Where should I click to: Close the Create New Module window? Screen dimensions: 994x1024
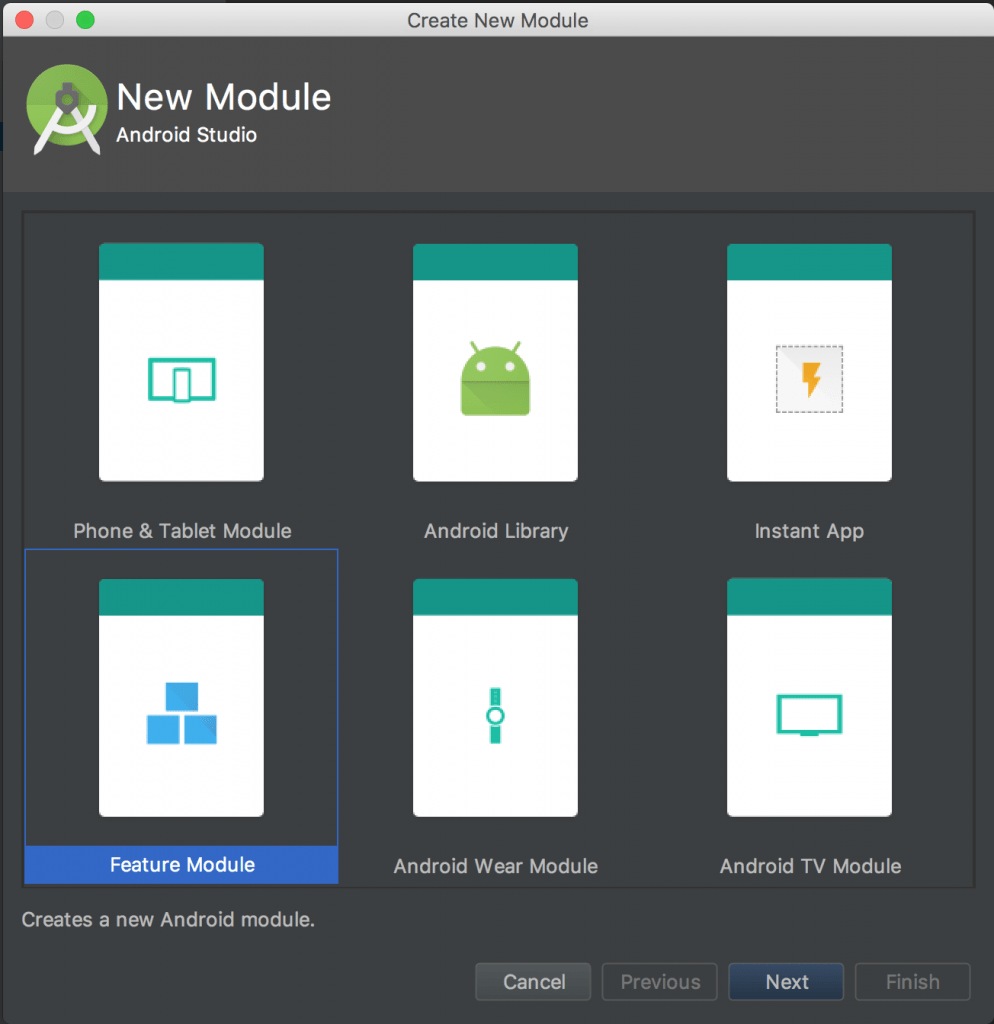point(24,20)
